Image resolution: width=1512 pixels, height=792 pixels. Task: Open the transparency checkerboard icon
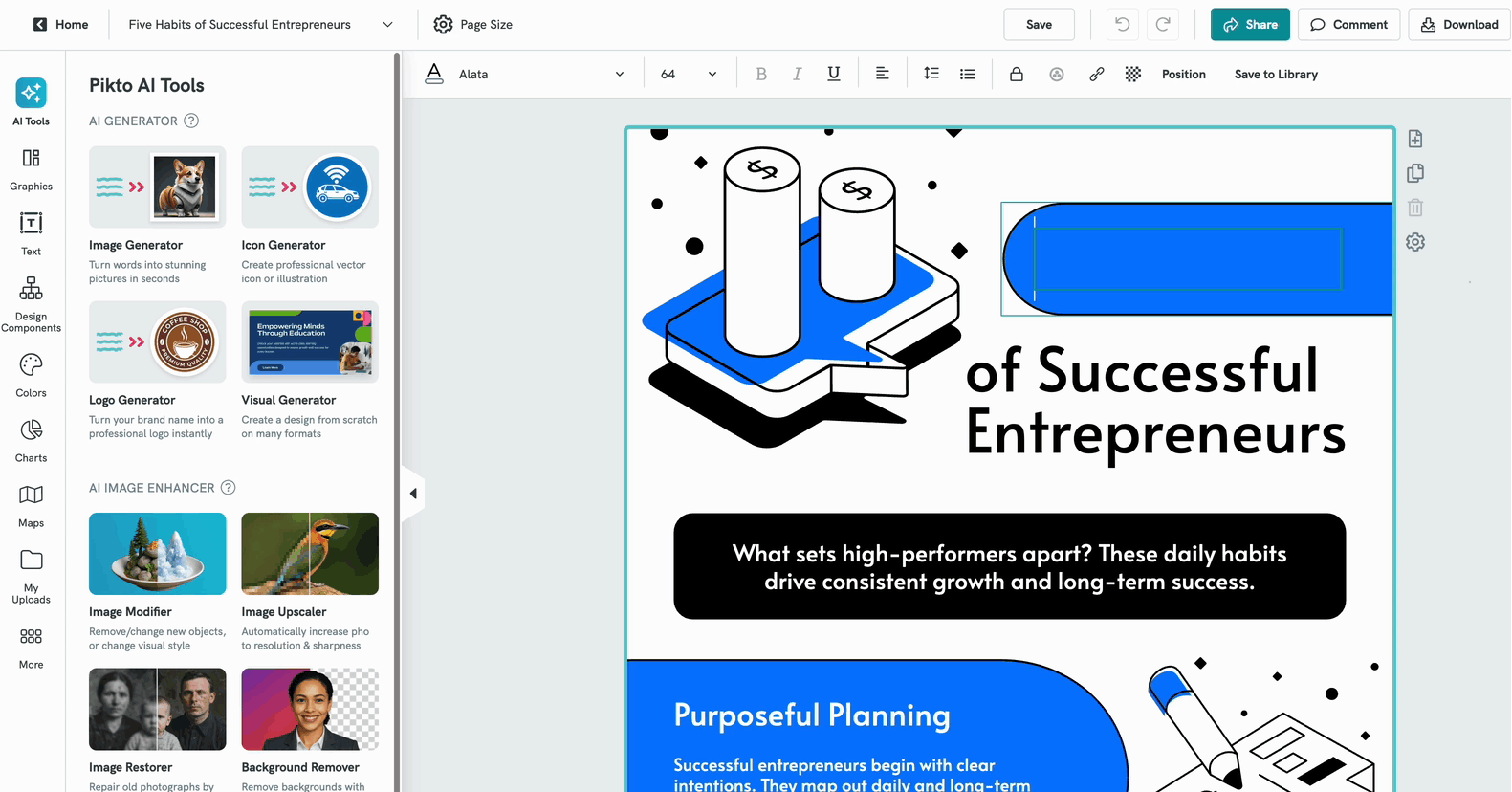click(x=1133, y=75)
